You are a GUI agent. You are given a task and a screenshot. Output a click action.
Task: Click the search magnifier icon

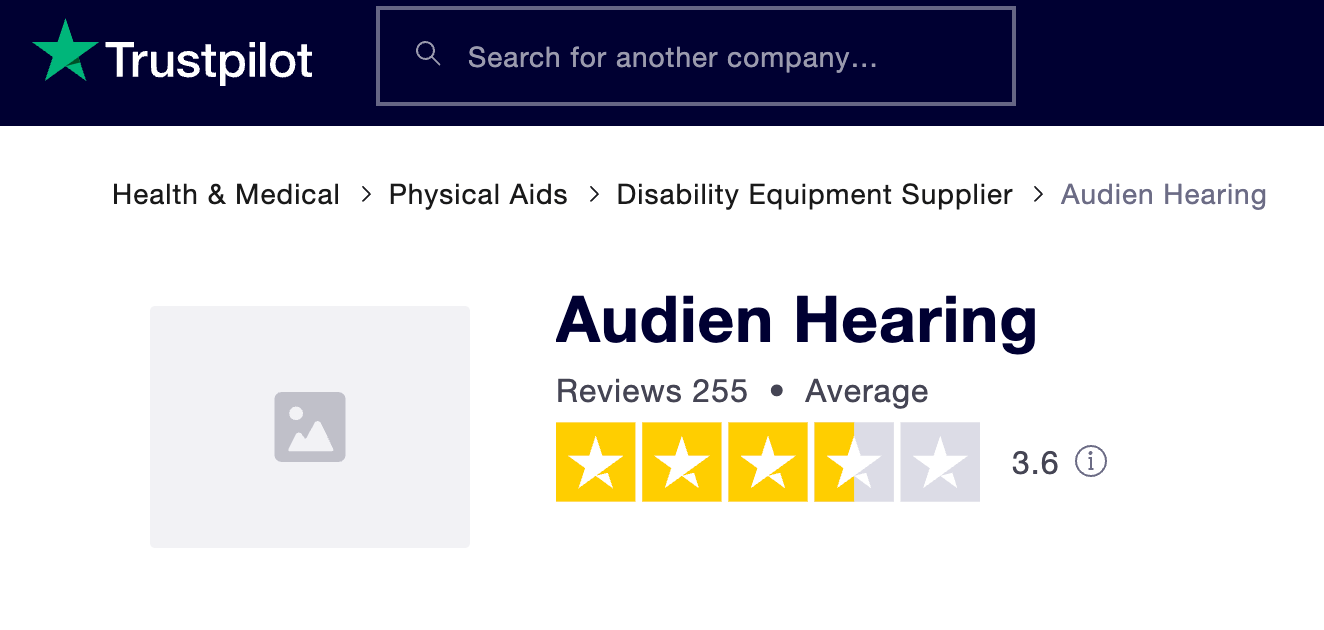(428, 54)
